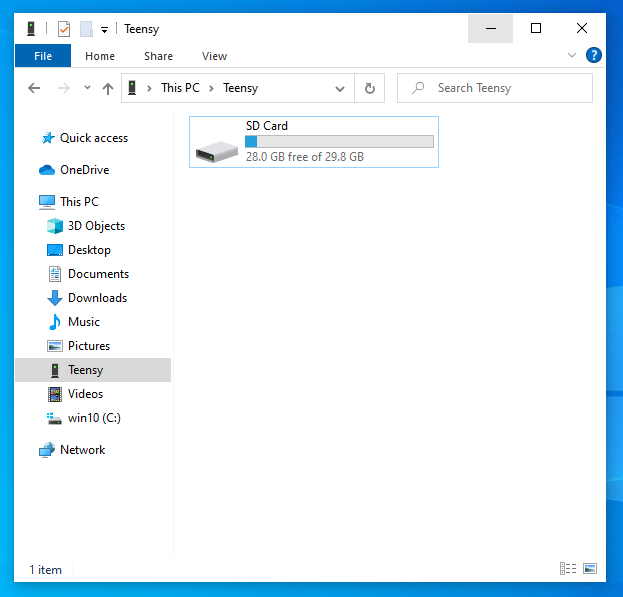Switch to the View ribbon tab

[x=214, y=56]
